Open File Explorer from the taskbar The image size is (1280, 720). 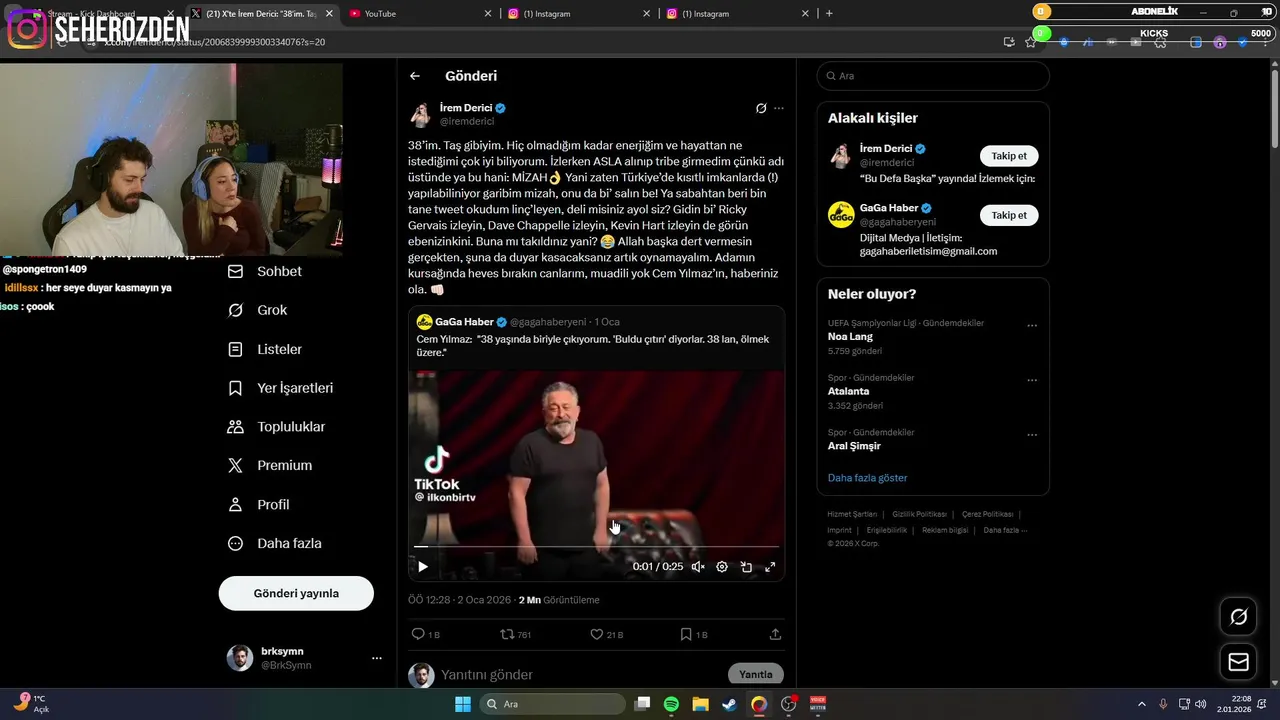pyautogui.click(x=700, y=704)
